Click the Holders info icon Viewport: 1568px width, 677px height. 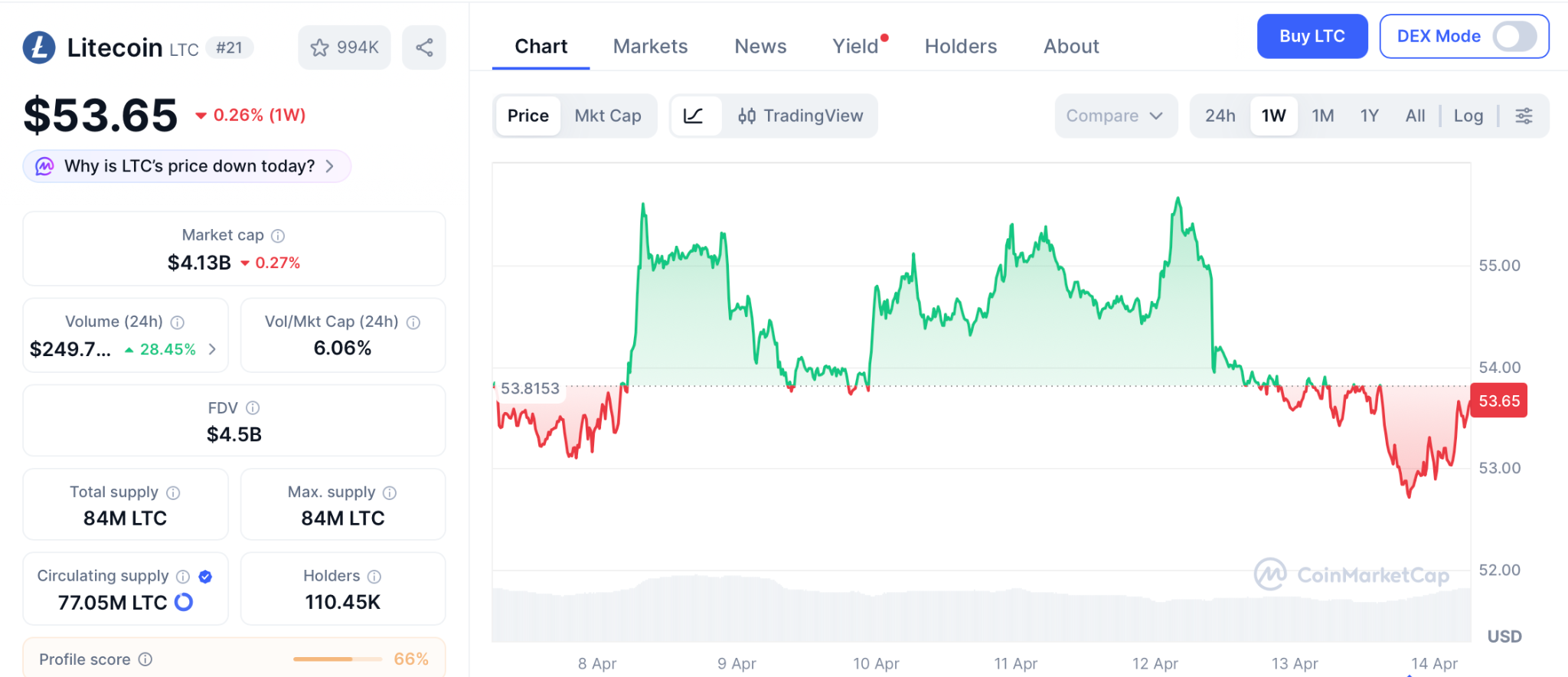click(x=374, y=576)
